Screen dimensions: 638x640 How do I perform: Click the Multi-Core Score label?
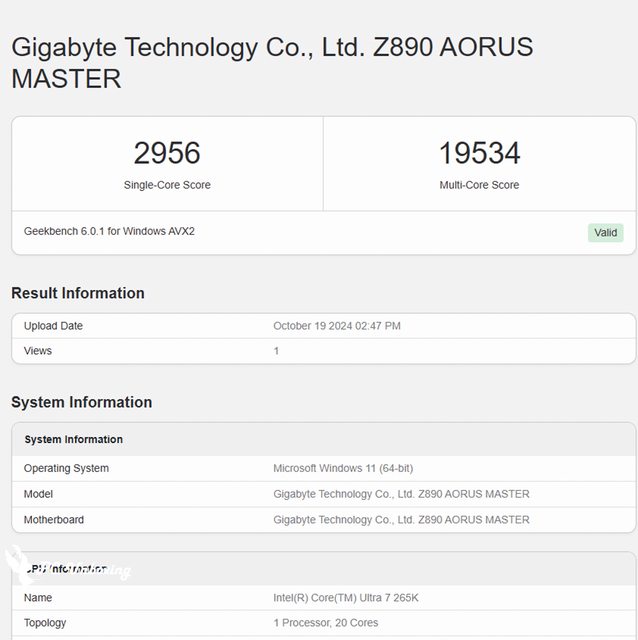pyautogui.click(x=479, y=185)
